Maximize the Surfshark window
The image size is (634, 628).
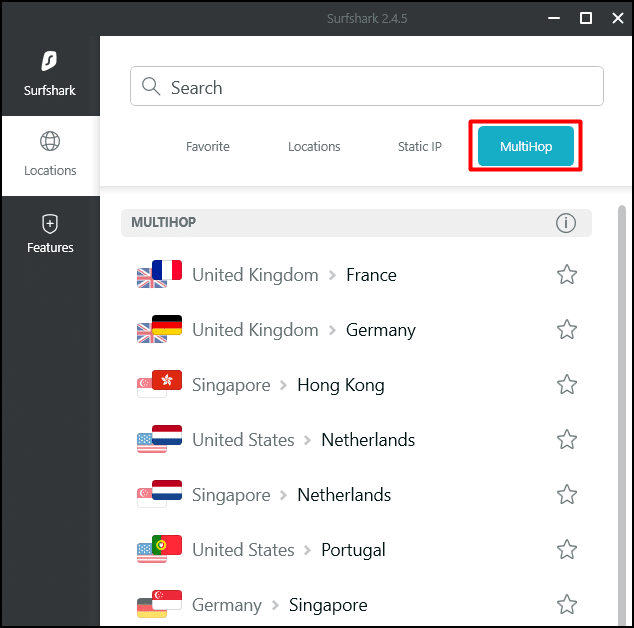tap(586, 18)
